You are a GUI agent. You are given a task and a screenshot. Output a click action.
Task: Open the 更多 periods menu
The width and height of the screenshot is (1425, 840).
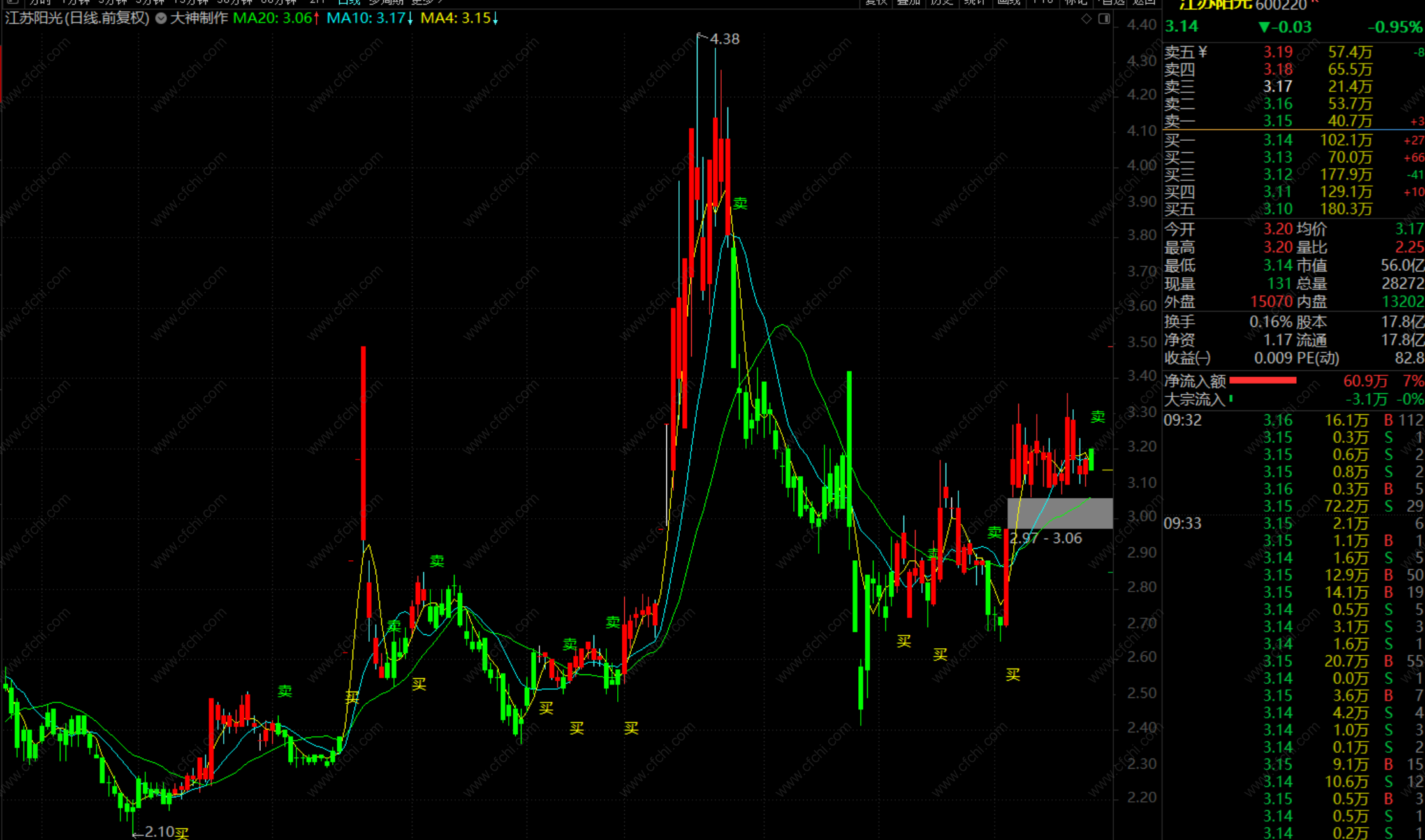pos(424,2)
